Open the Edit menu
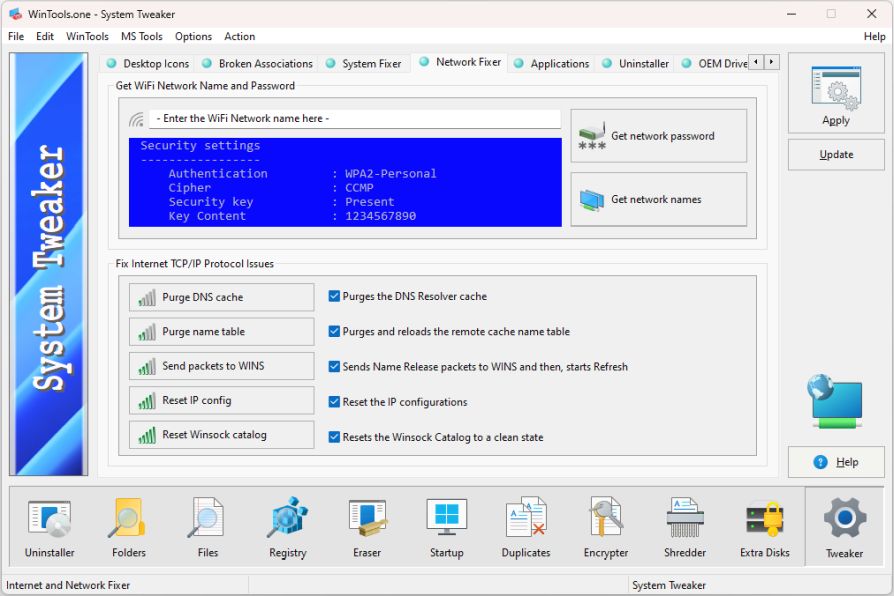Viewport: 894px width, 596px height. pos(44,37)
